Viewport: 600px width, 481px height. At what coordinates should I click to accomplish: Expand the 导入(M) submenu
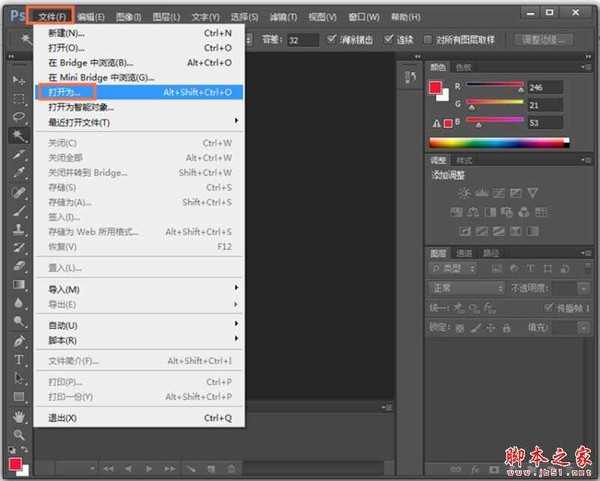pos(139,289)
